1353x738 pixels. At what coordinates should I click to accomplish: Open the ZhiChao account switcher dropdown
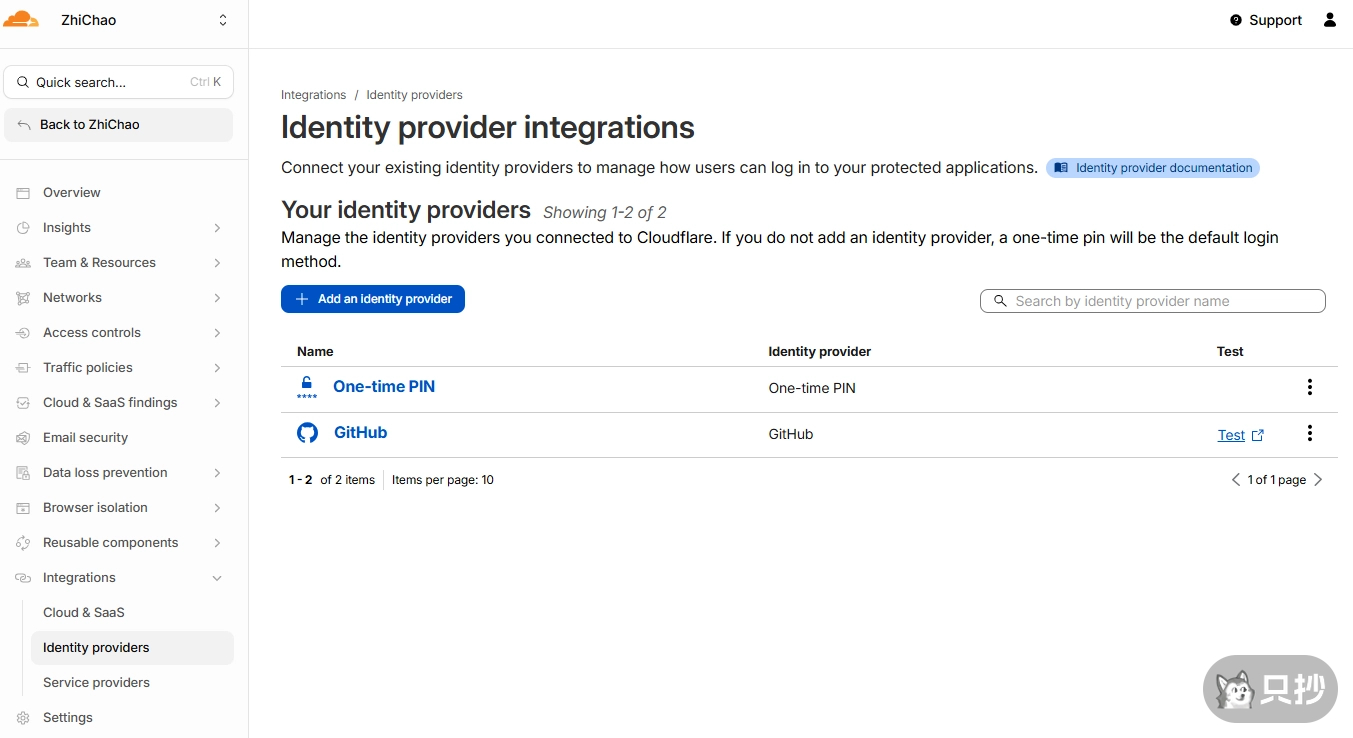[x=222, y=20]
